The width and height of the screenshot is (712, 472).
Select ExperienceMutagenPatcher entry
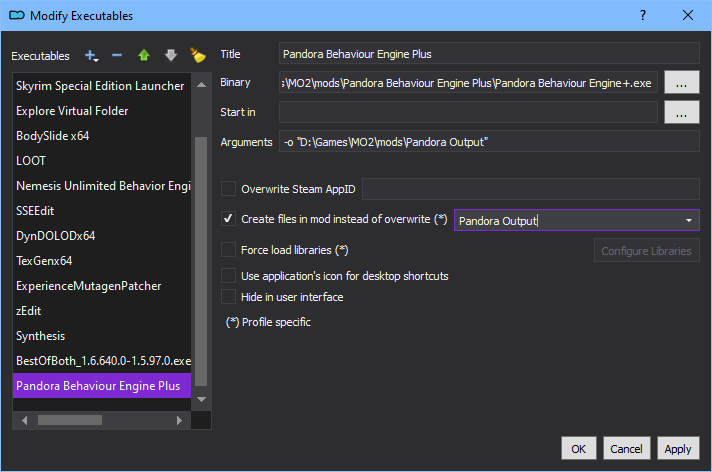[x=102, y=286]
